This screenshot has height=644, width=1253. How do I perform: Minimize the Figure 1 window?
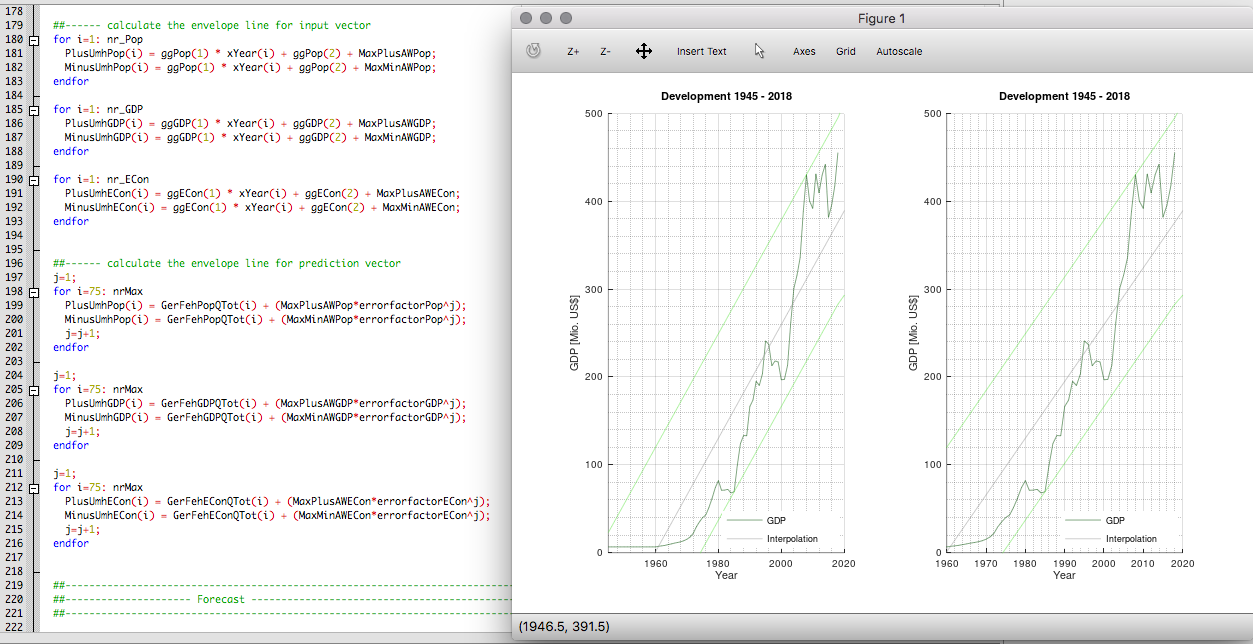coord(546,18)
